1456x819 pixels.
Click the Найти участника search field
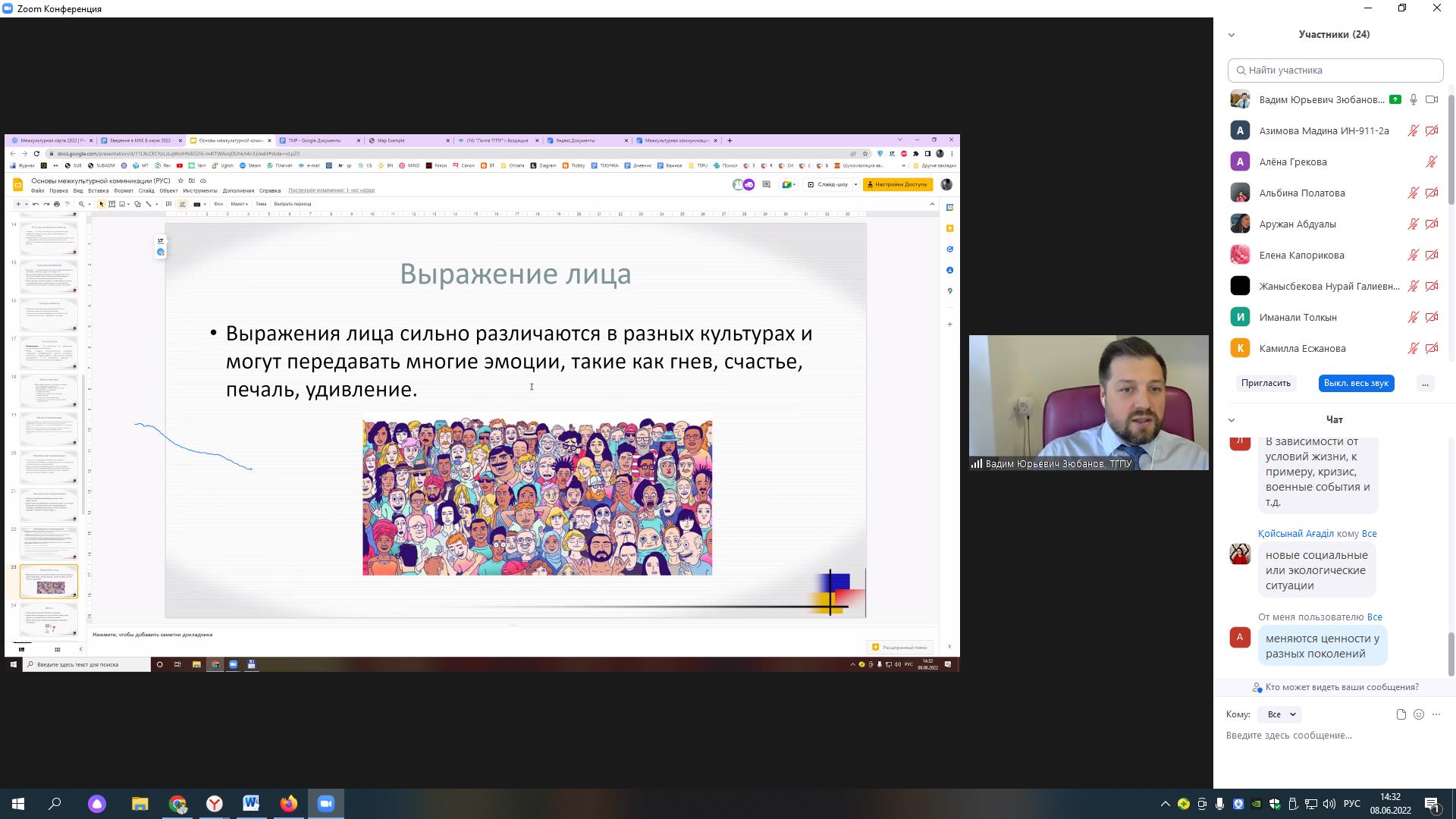click(1335, 70)
